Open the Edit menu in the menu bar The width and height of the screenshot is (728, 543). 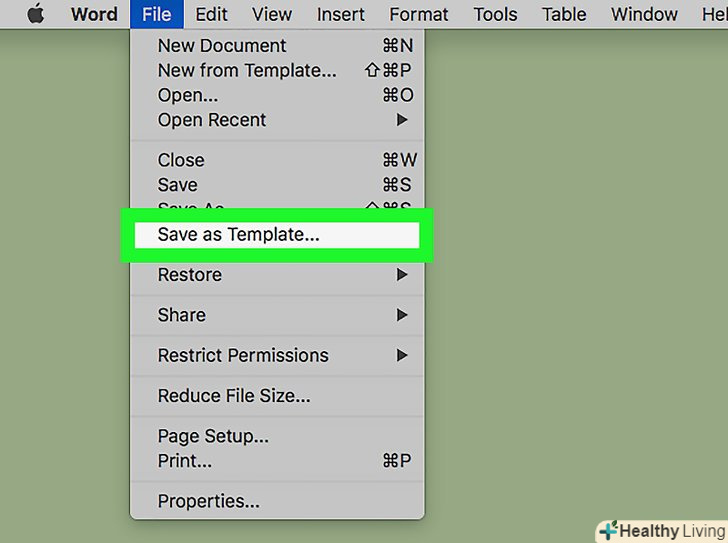coord(211,14)
